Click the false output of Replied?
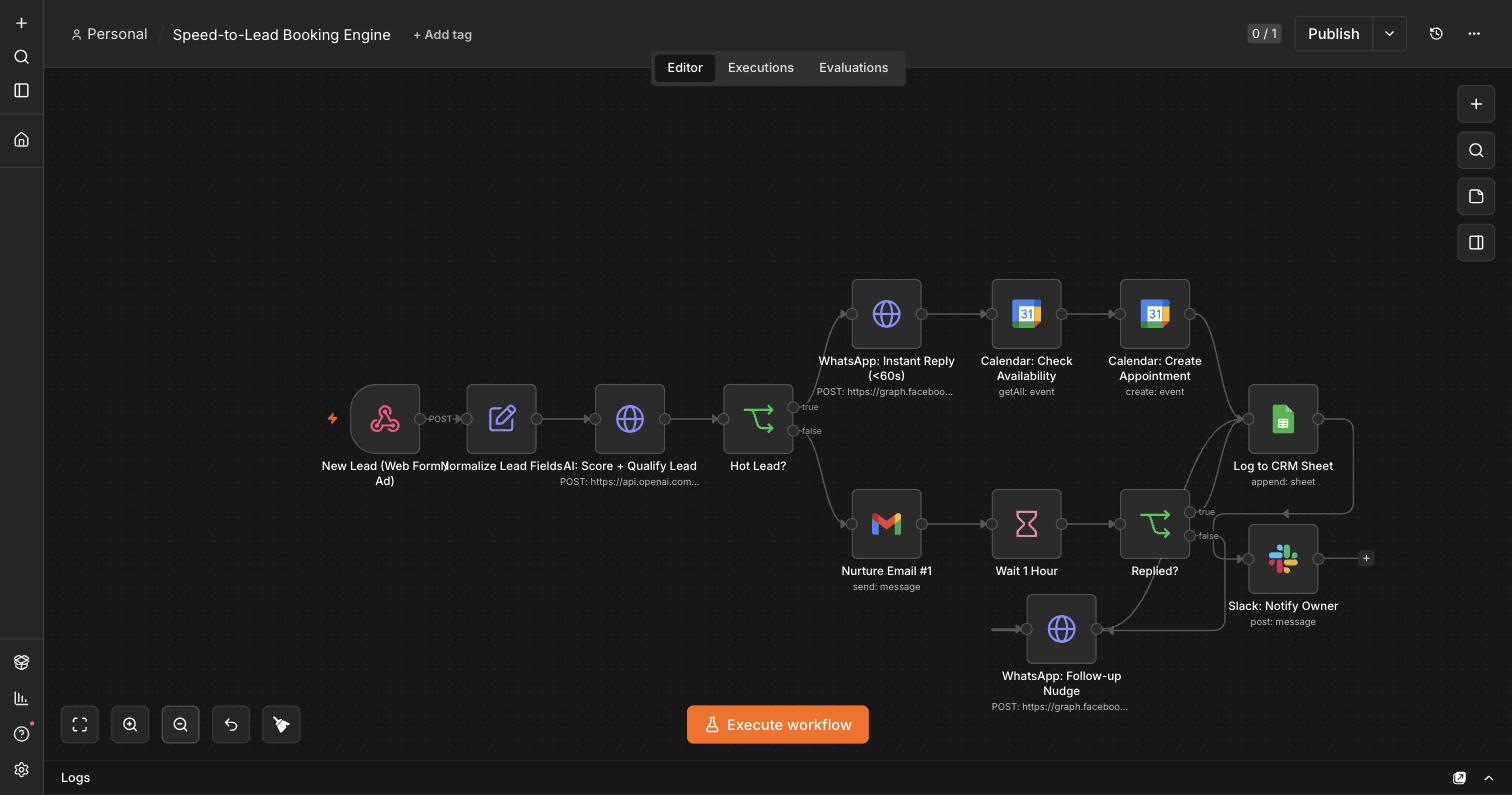This screenshot has height=795, width=1512. (x=1190, y=536)
